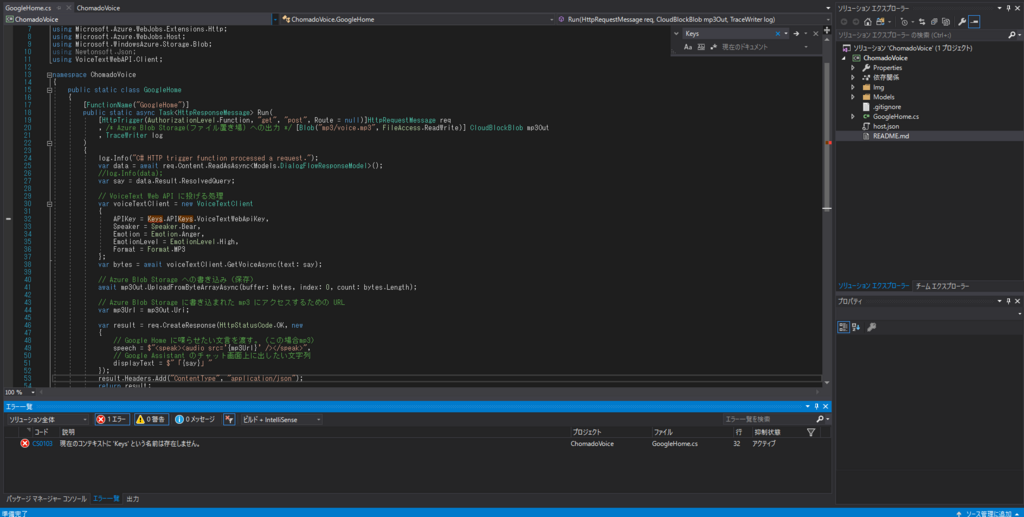
Task: Click the Back arrow in Solution Explorer toolbar
Action: [x=844, y=22]
